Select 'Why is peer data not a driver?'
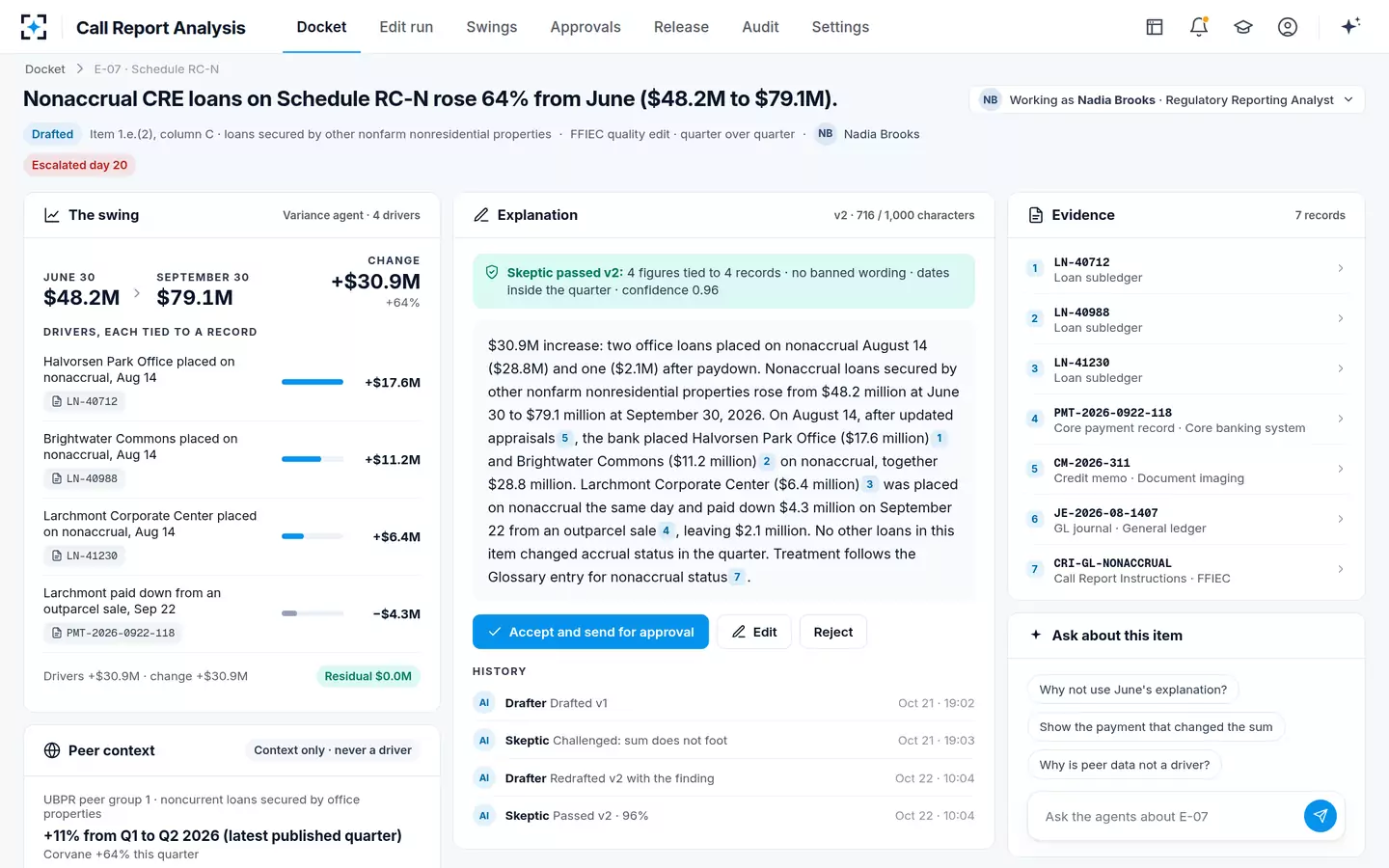This screenshot has width=1389, height=868. (1125, 765)
